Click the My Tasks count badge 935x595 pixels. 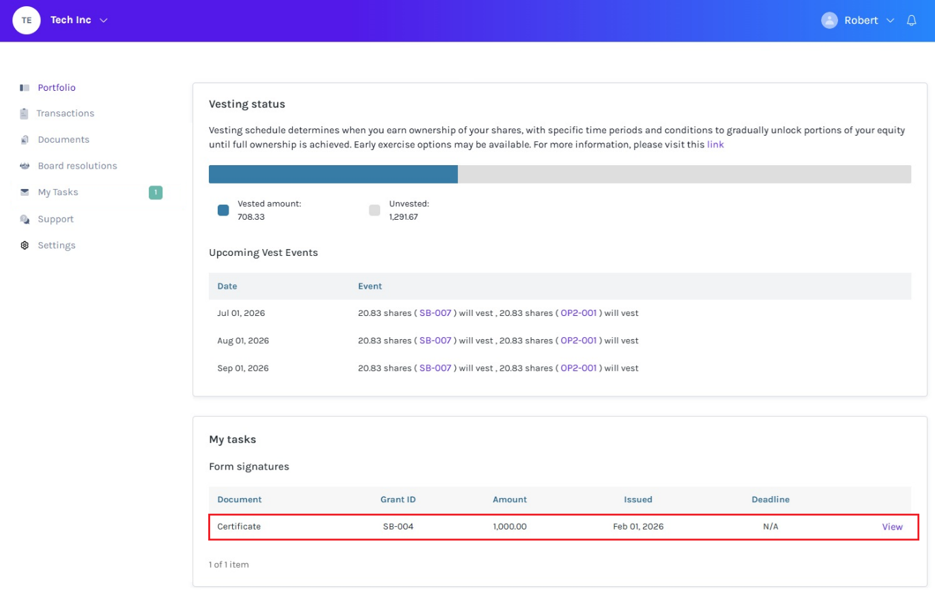click(x=156, y=192)
